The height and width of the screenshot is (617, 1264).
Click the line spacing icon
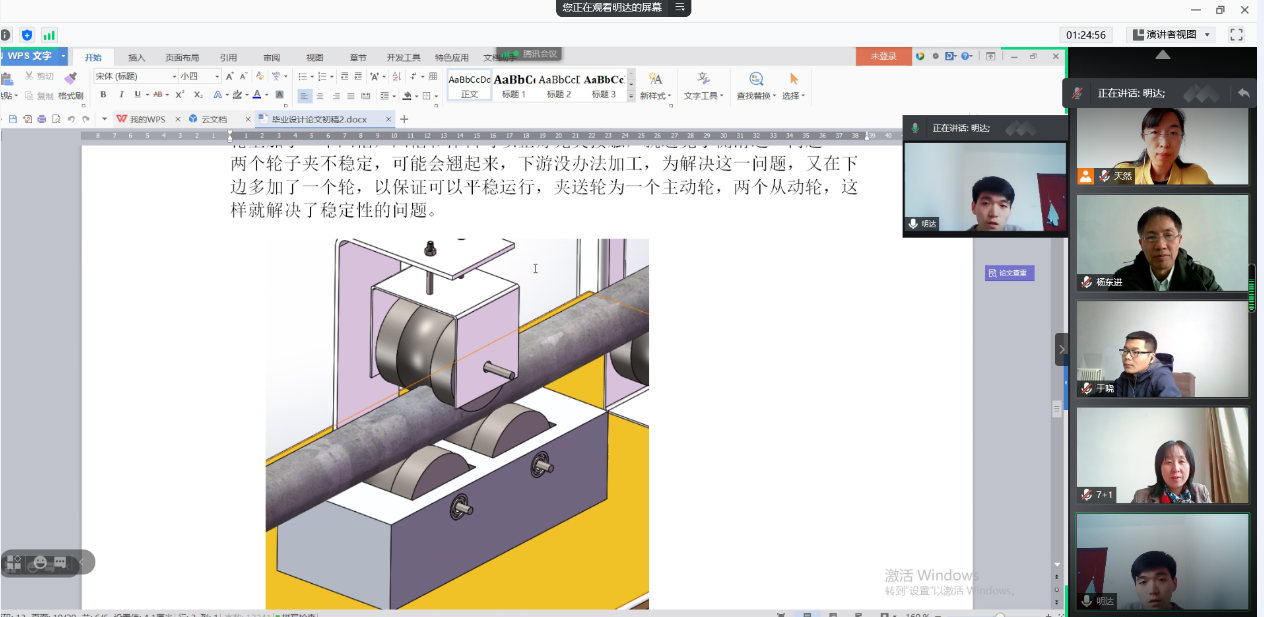[x=386, y=96]
